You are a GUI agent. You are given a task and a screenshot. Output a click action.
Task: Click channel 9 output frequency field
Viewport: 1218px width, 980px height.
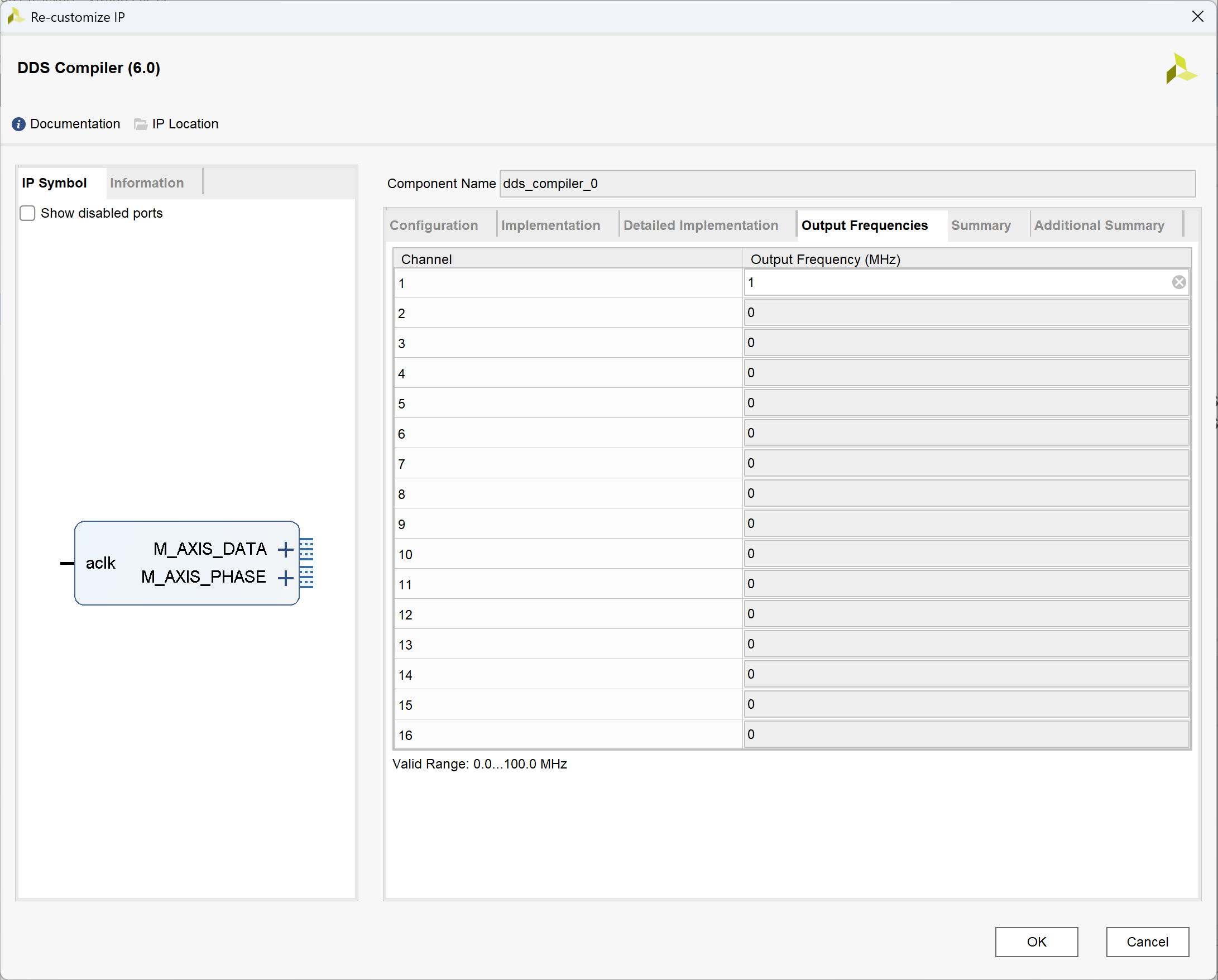click(x=967, y=523)
